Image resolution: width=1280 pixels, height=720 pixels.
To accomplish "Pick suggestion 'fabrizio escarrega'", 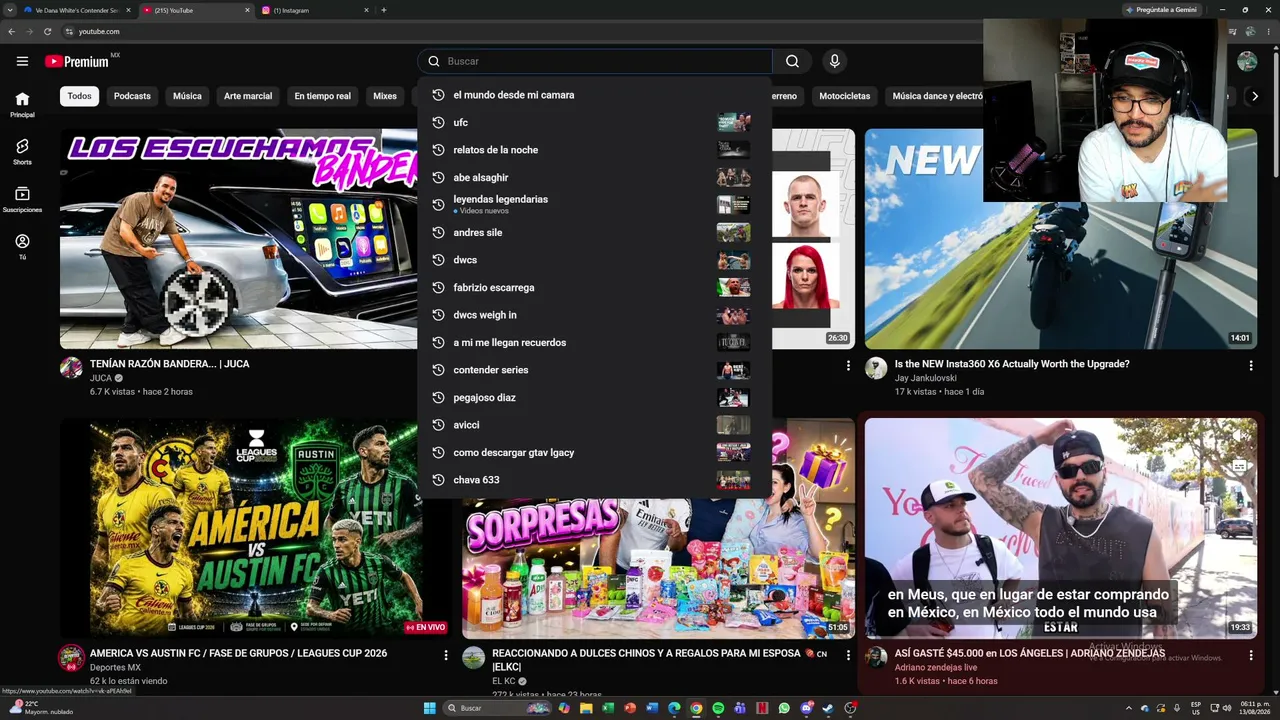I will click(595, 287).
